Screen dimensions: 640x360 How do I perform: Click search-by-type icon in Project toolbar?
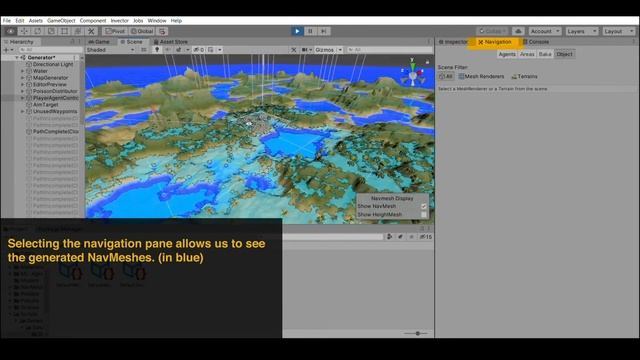(x=389, y=237)
